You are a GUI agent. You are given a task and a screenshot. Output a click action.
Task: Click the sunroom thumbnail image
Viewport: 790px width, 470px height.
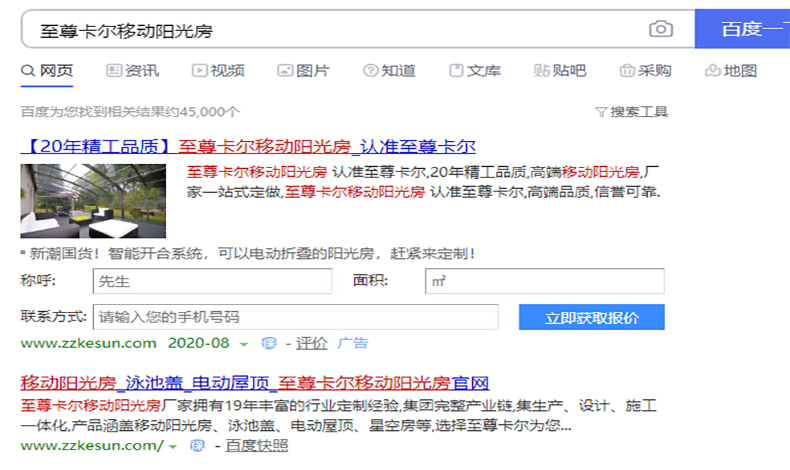coord(93,201)
